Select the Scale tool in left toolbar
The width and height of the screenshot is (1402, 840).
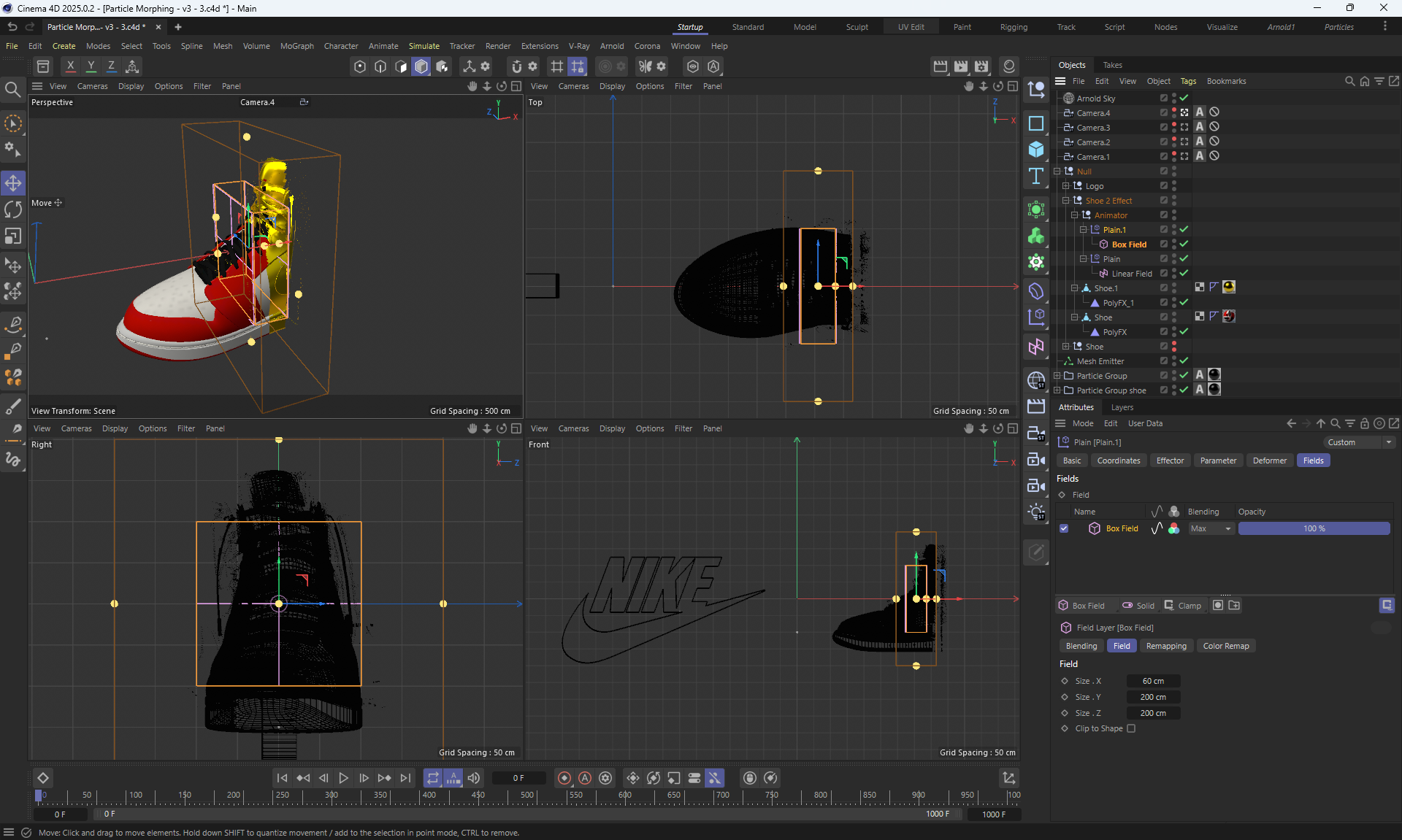coord(13,236)
